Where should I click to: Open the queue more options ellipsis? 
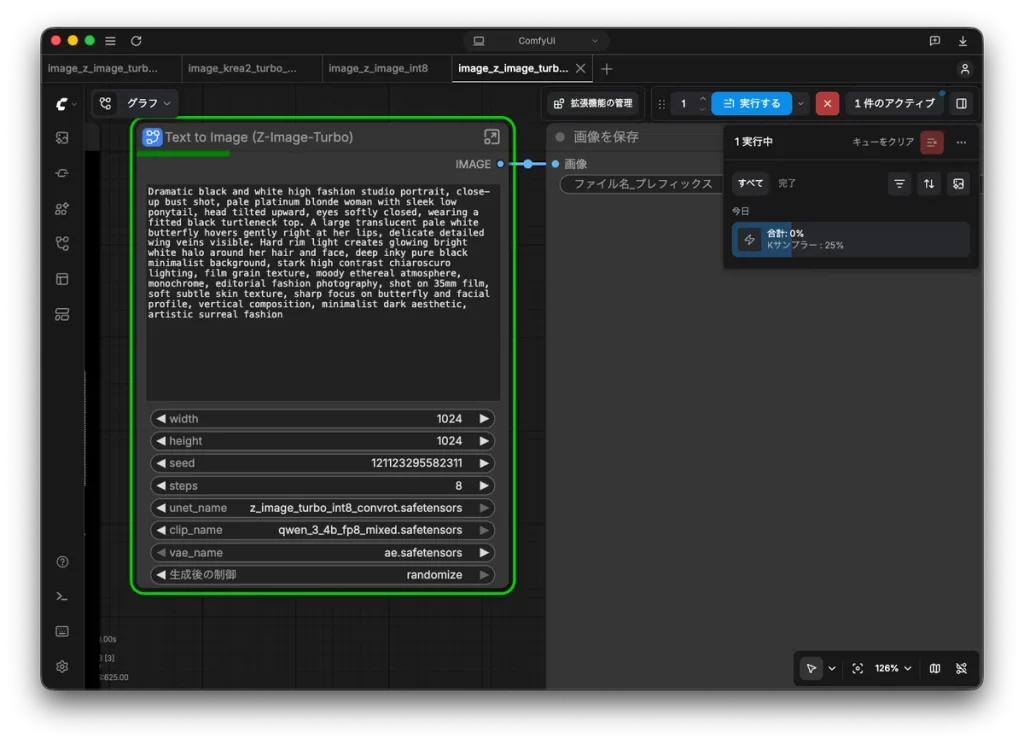(961, 142)
